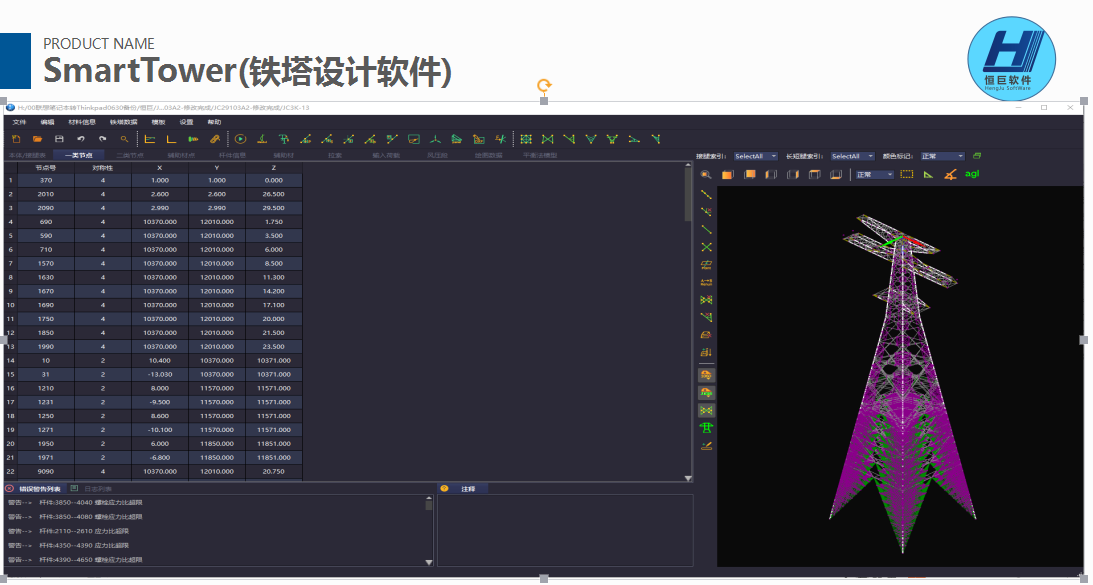Toggle the second highlighted gray side toolbar button
Image resolution: width=1093 pixels, height=585 pixels.
(706, 393)
